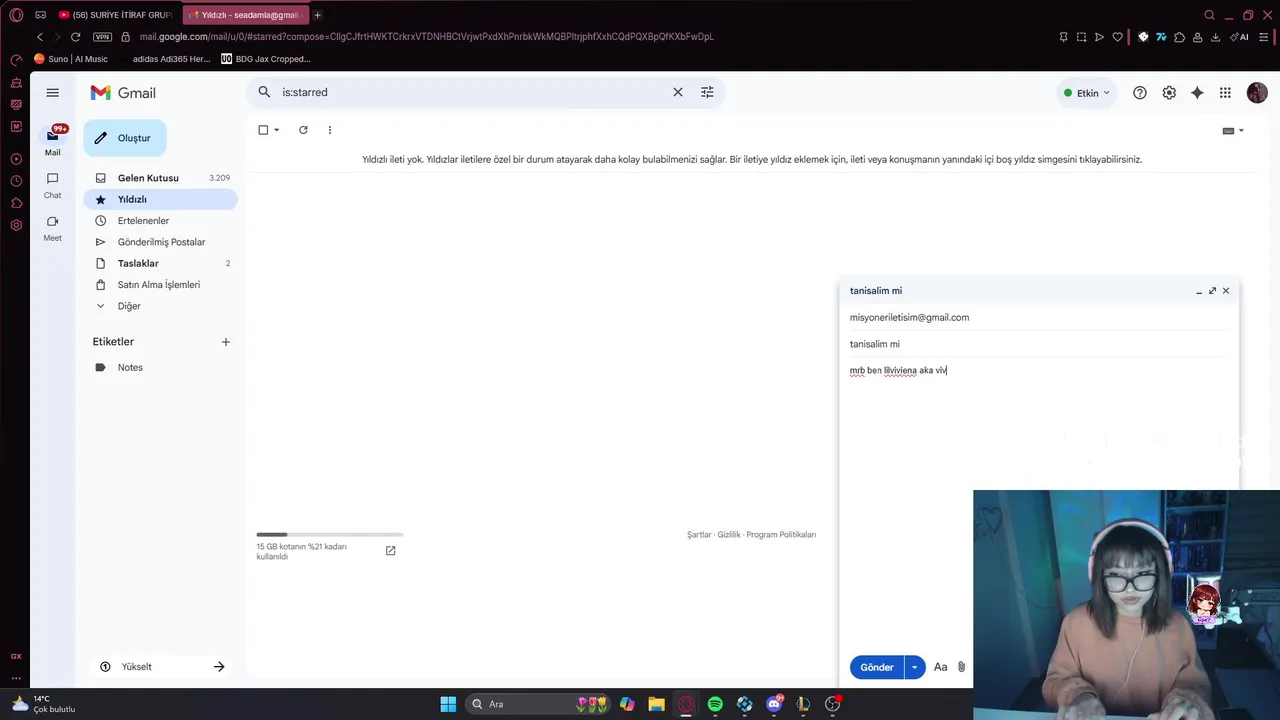
Task: Open the Program Politikaları link
Action: click(x=781, y=535)
